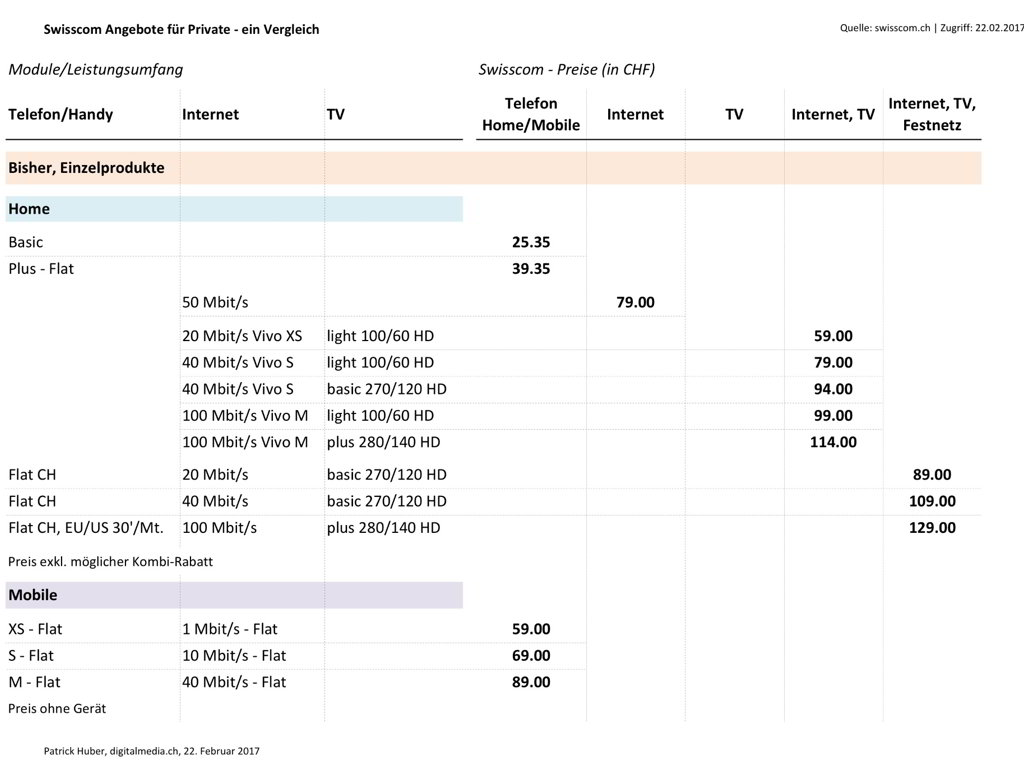Select the 'Flat CH, EU/US 30'/Mt.' label
This screenshot has height=768, width=1024.
[86, 528]
